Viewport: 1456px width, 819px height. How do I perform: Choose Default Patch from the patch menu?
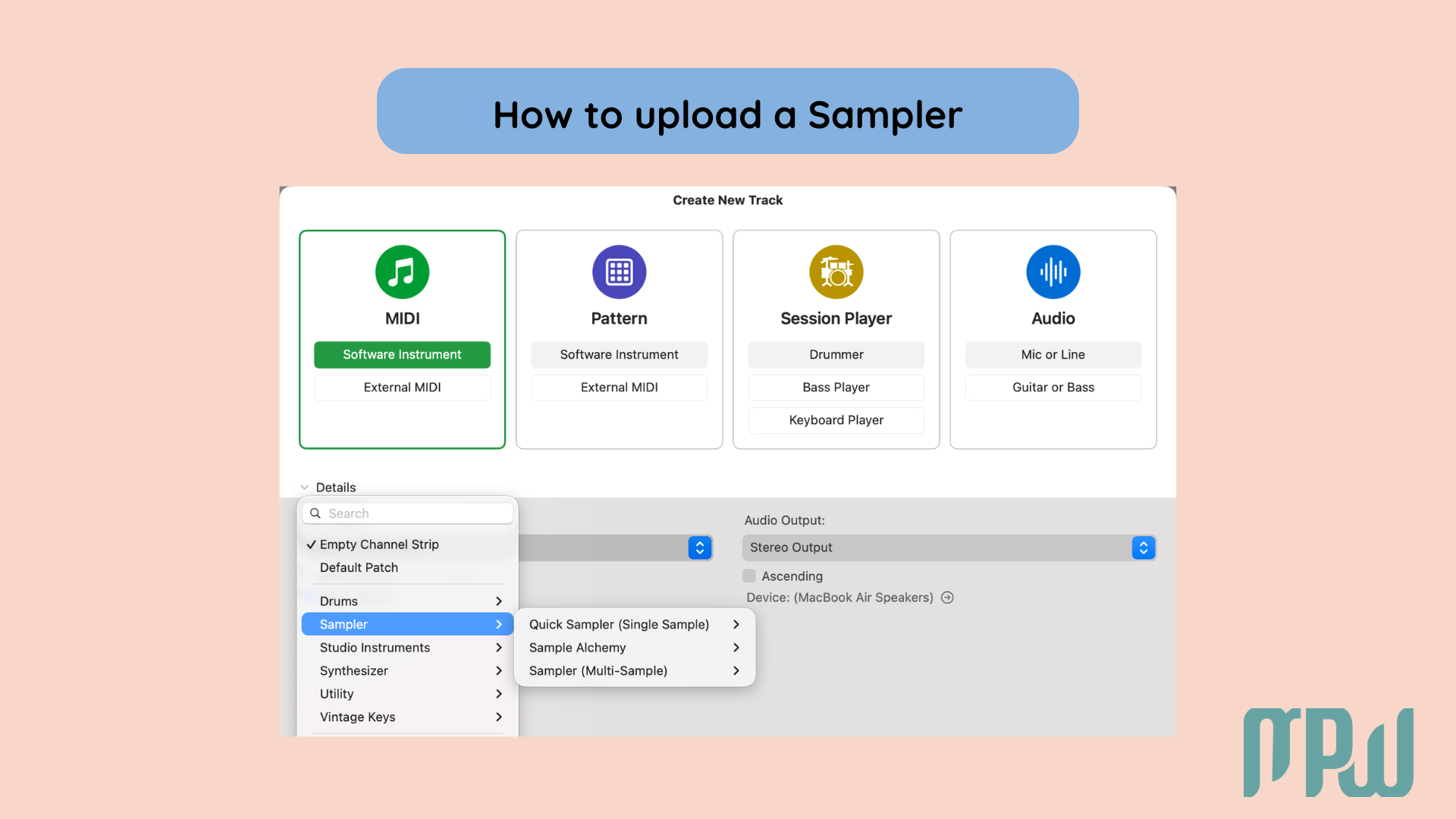[x=359, y=567]
